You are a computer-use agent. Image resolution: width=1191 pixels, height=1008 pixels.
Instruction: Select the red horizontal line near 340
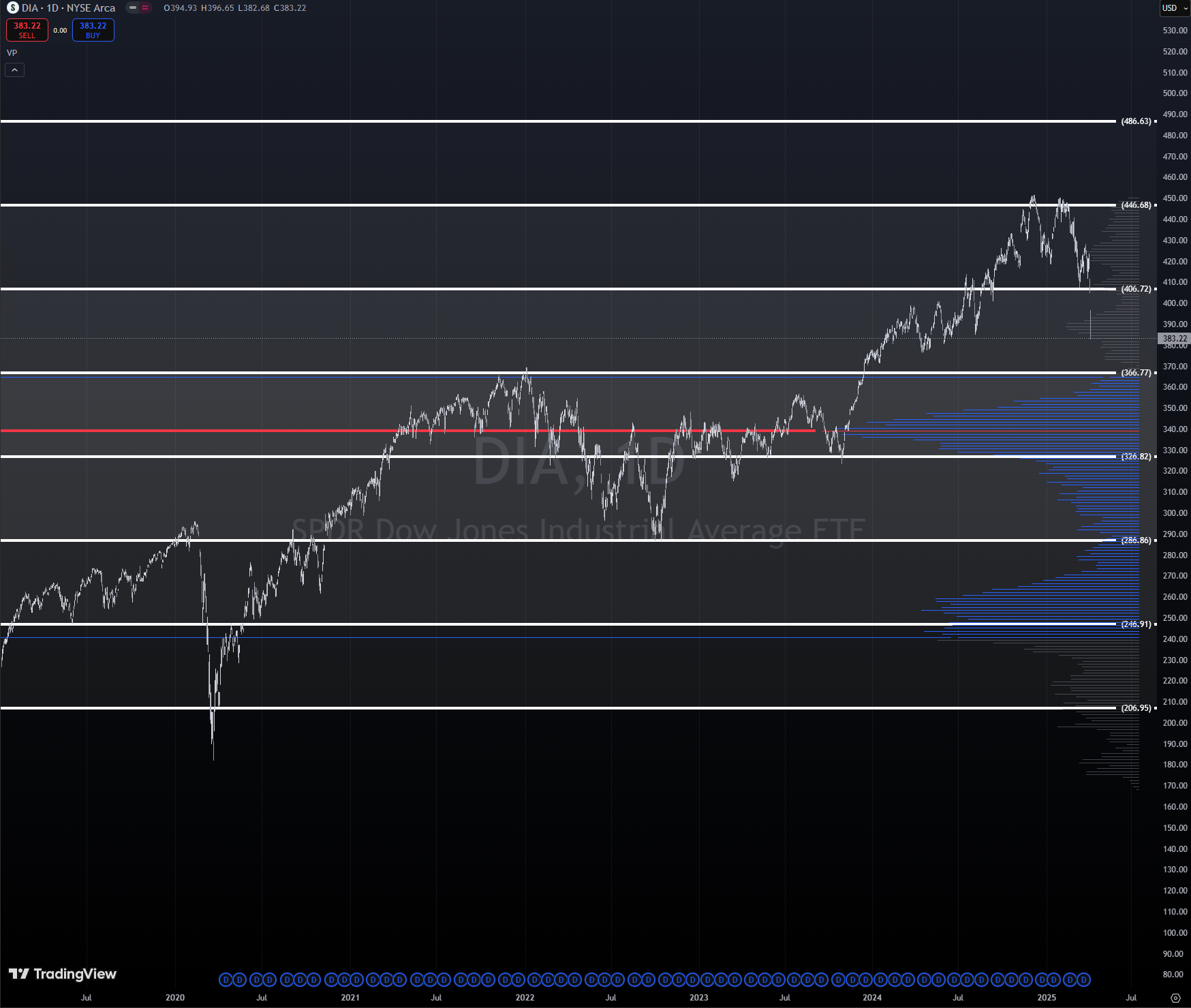pyautogui.click(x=409, y=431)
